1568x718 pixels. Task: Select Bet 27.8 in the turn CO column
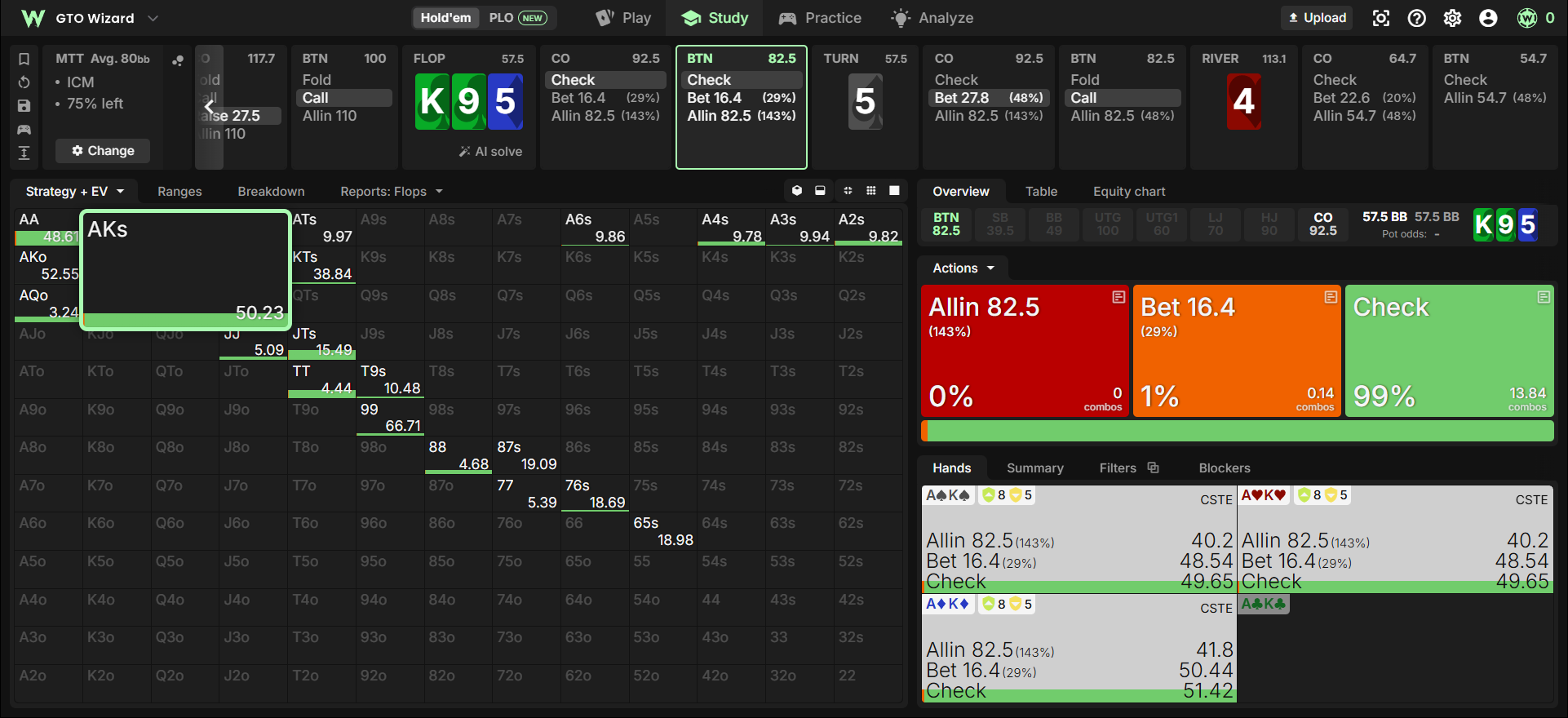coord(989,98)
